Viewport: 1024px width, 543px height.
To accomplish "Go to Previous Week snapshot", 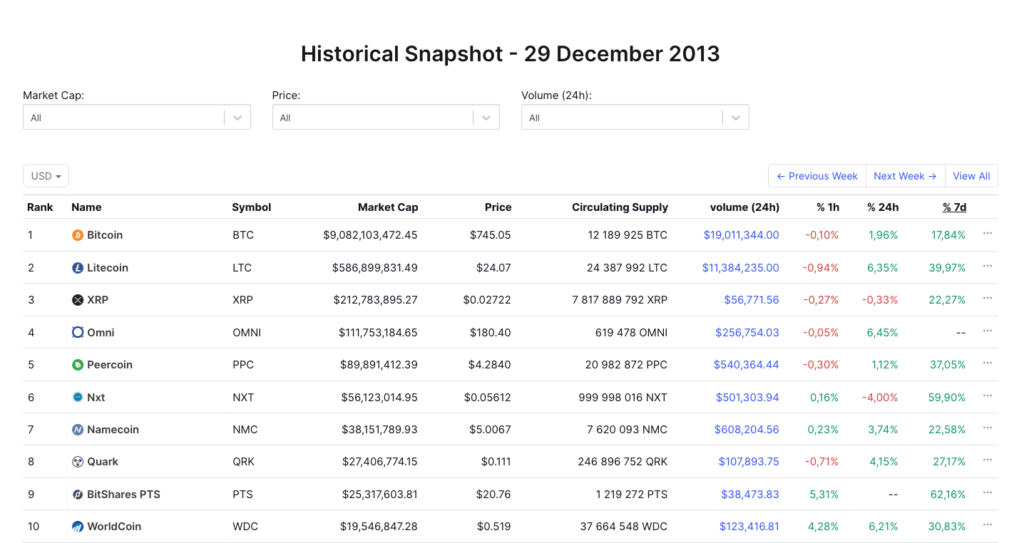I will pyautogui.click(x=817, y=176).
